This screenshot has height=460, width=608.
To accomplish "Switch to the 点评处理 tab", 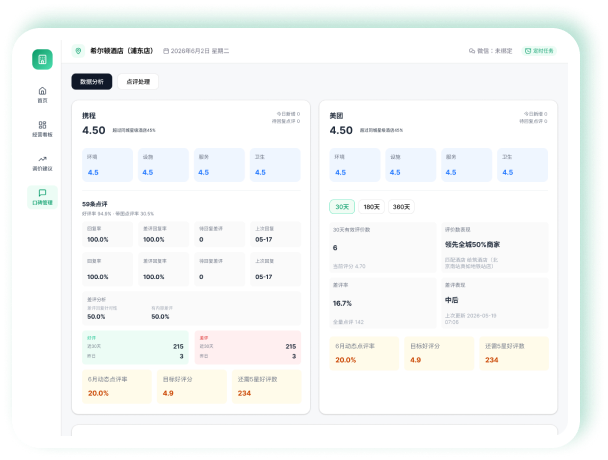I will (x=138, y=81).
